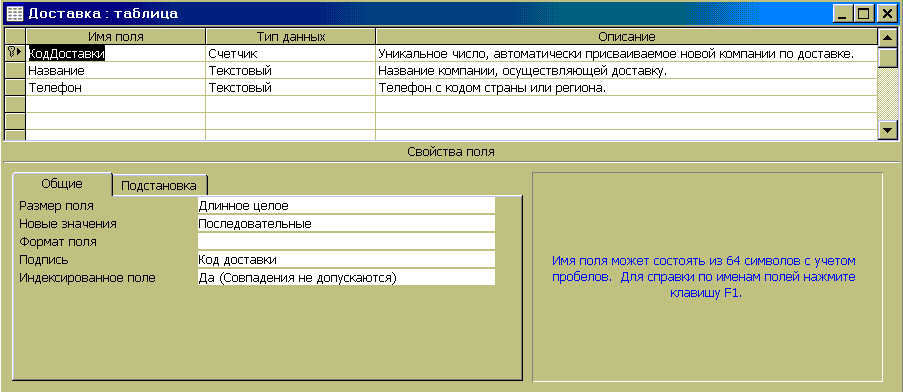
Task: Select the row selector beside Телефон
Action: click(x=15, y=88)
